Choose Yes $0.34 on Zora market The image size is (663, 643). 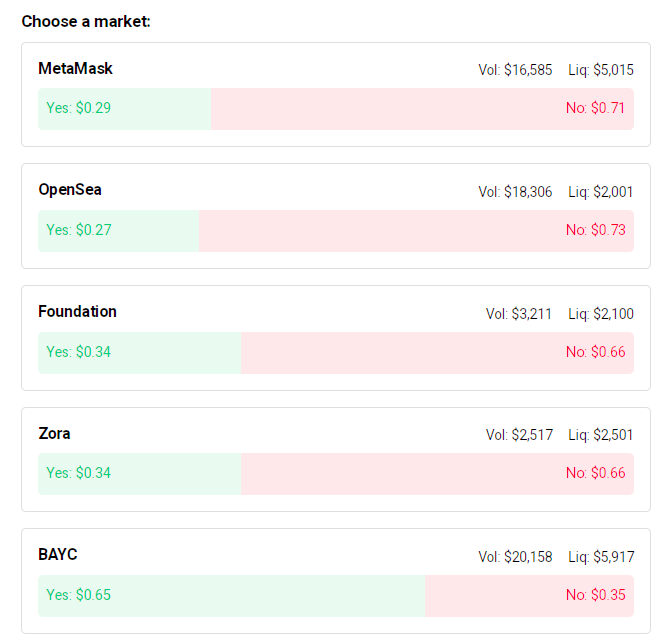[x=139, y=473]
